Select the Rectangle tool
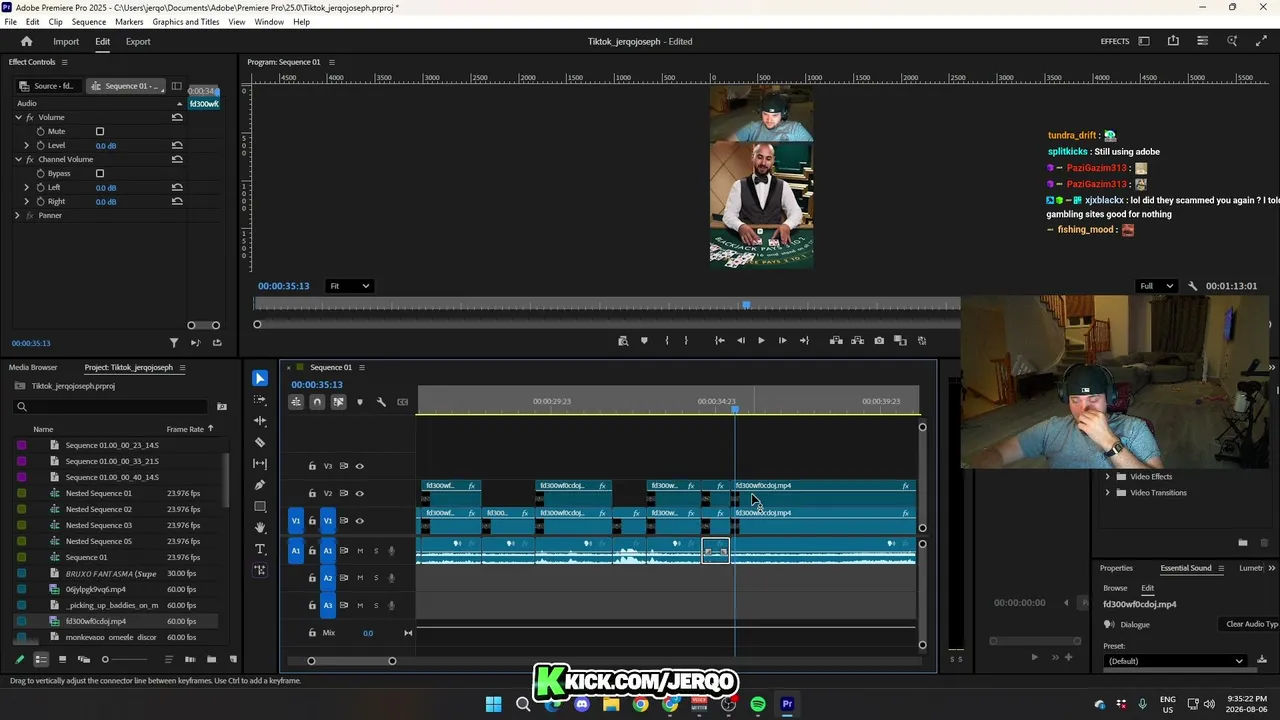The image size is (1280, 720). pos(260,506)
